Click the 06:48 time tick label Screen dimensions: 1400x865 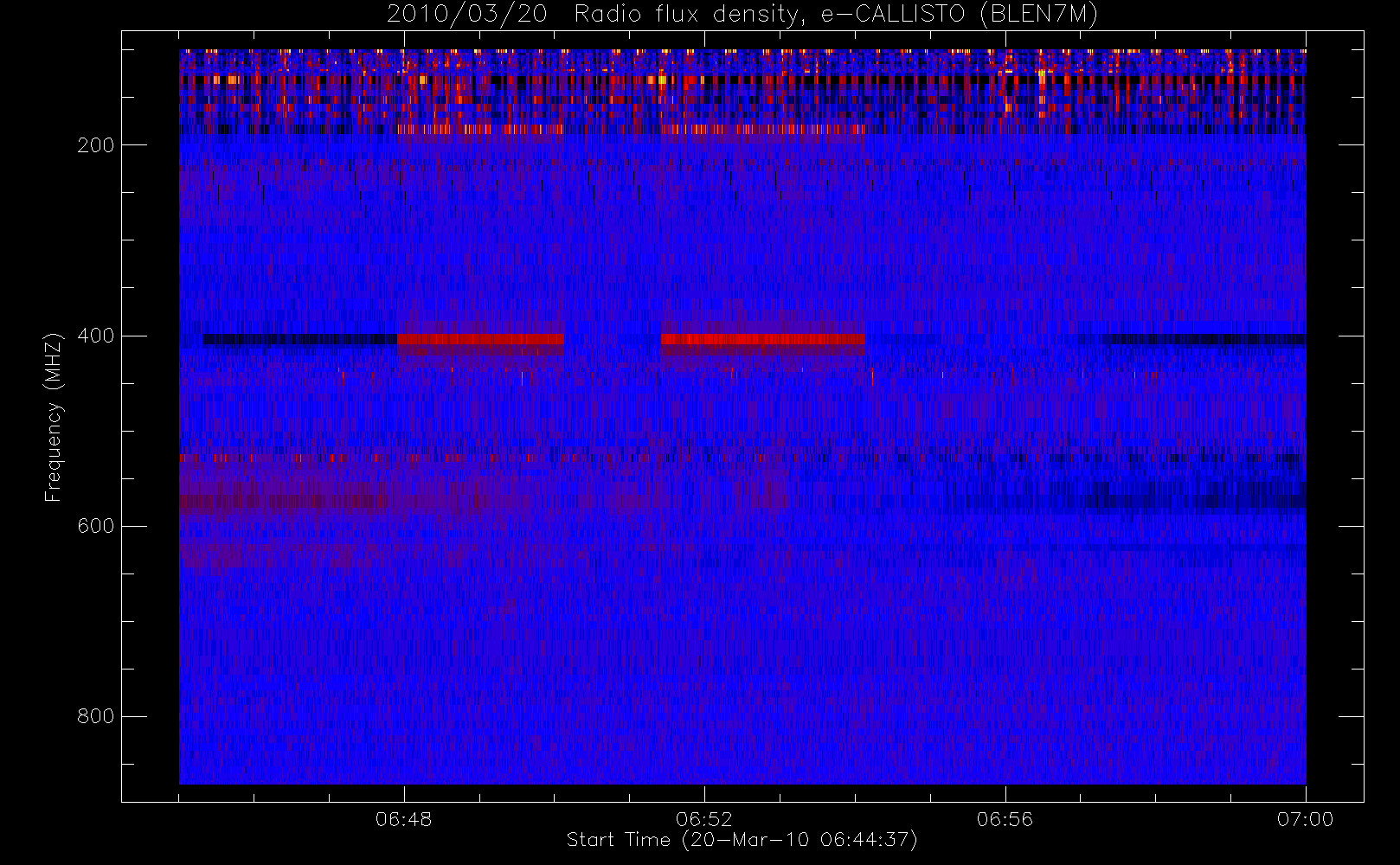pos(404,819)
